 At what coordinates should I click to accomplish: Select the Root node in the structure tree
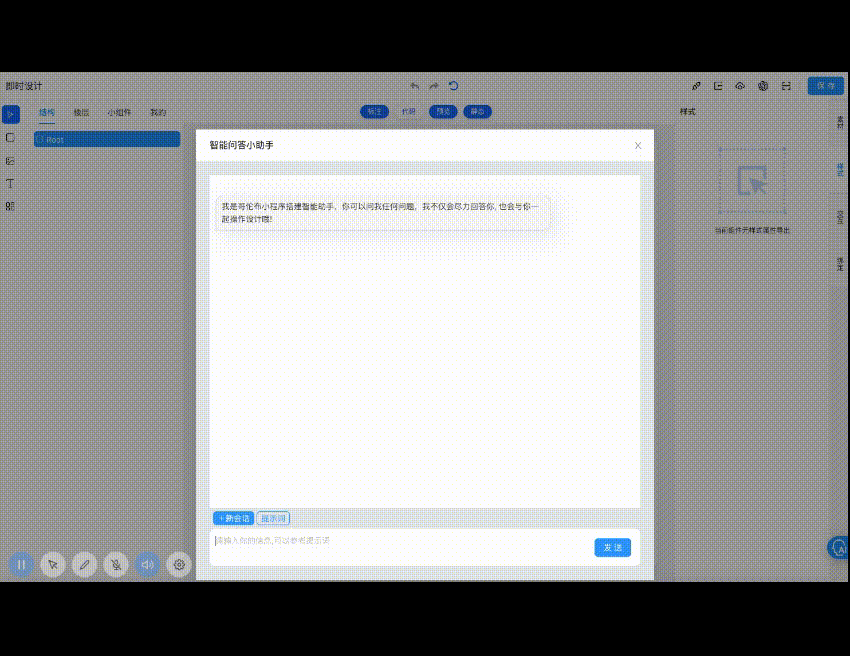click(x=107, y=139)
